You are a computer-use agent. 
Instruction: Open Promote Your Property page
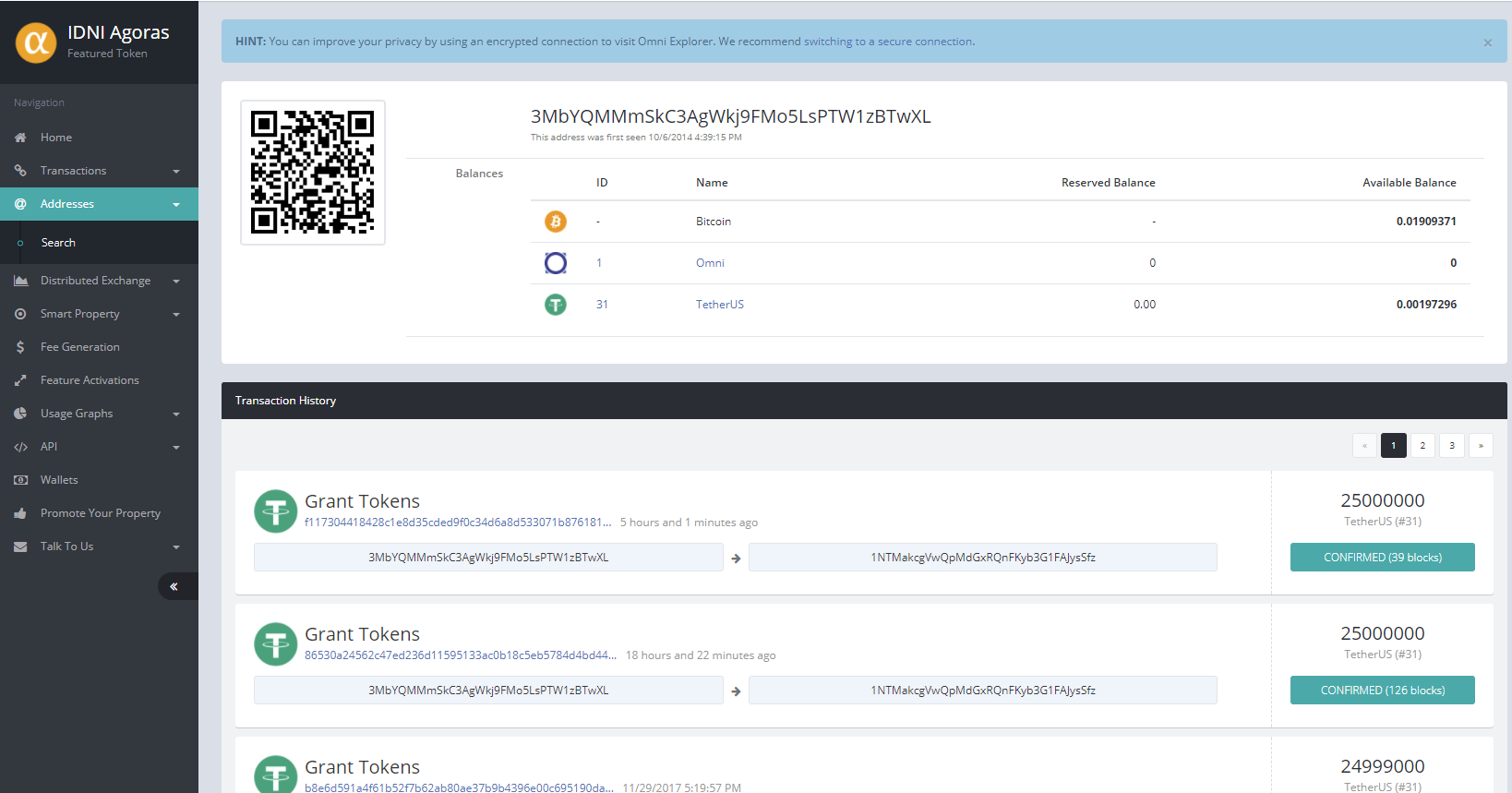point(99,513)
